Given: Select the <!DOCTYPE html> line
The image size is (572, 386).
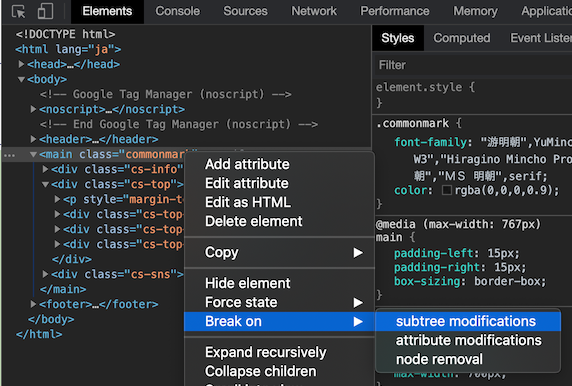Looking at the screenshot, I should pyautogui.click(x=65, y=34).
